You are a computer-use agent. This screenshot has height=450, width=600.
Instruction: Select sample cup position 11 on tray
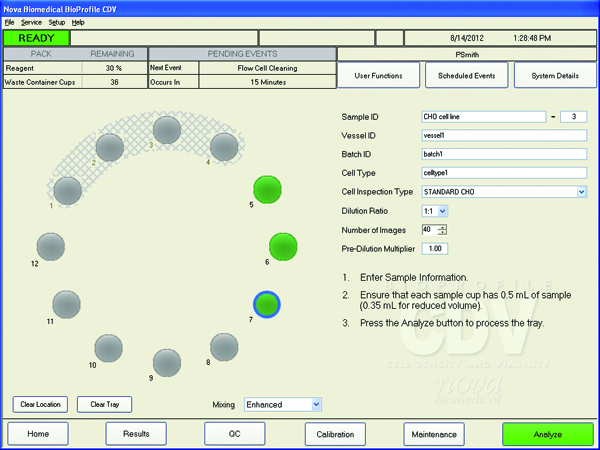click(x=67, y=305)
